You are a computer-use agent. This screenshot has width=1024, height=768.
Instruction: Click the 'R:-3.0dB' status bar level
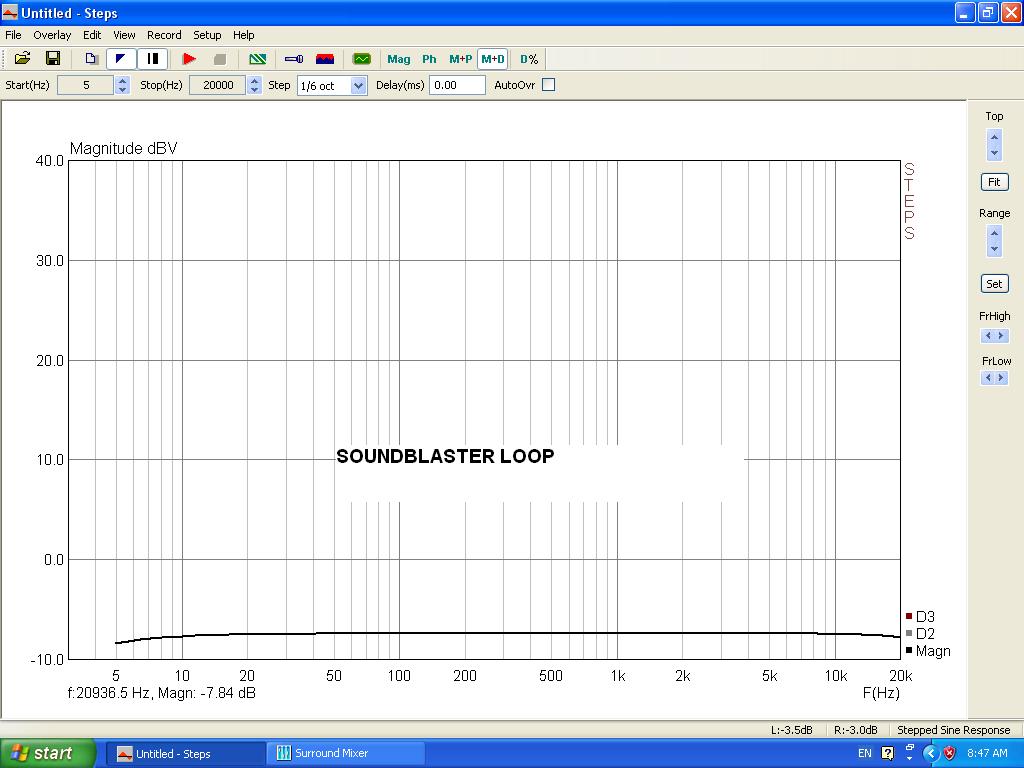[856, 730]
